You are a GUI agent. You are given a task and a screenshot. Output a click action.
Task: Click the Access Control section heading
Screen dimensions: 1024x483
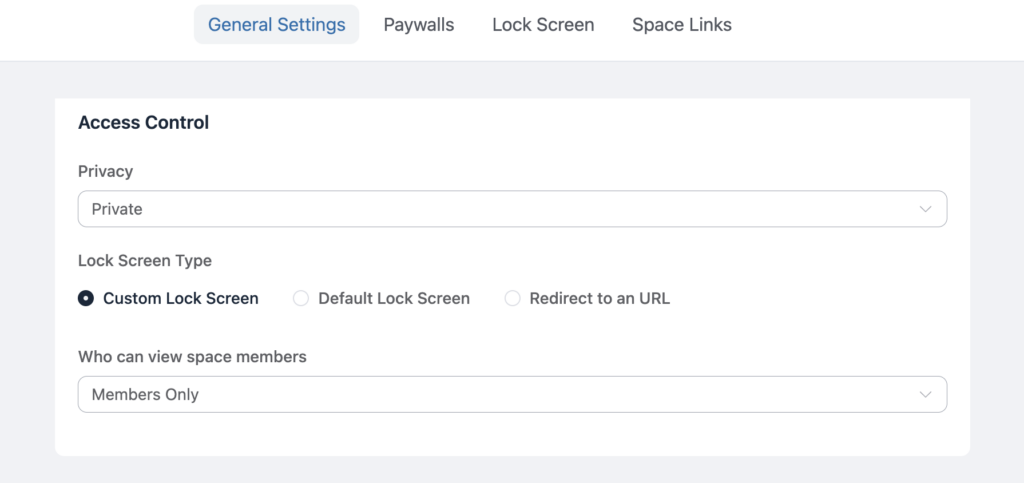(143, 123)
